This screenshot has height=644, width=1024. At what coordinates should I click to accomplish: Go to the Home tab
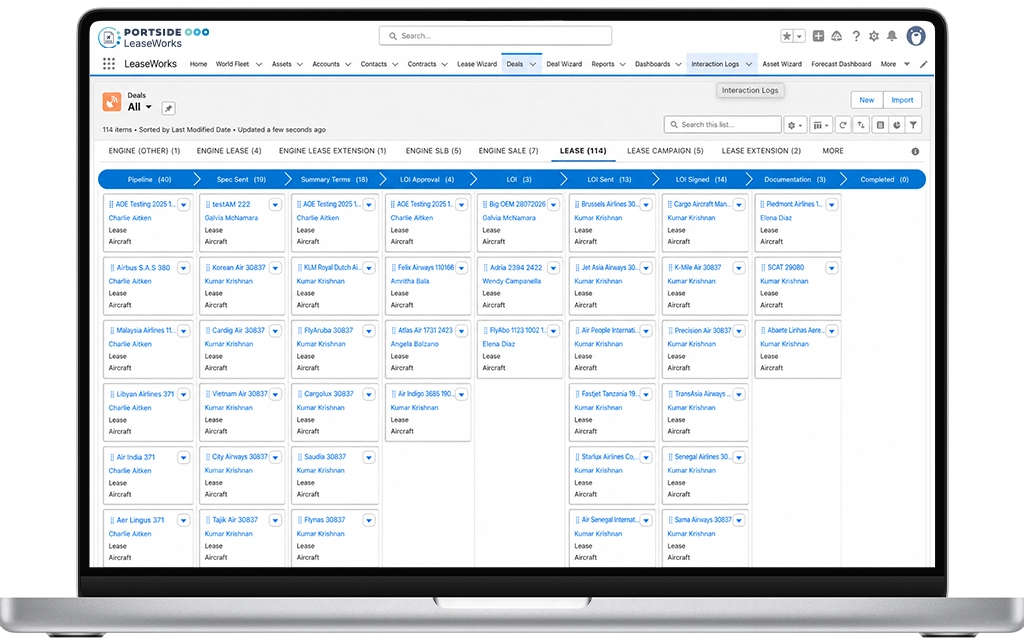click(x=198, y=64)
